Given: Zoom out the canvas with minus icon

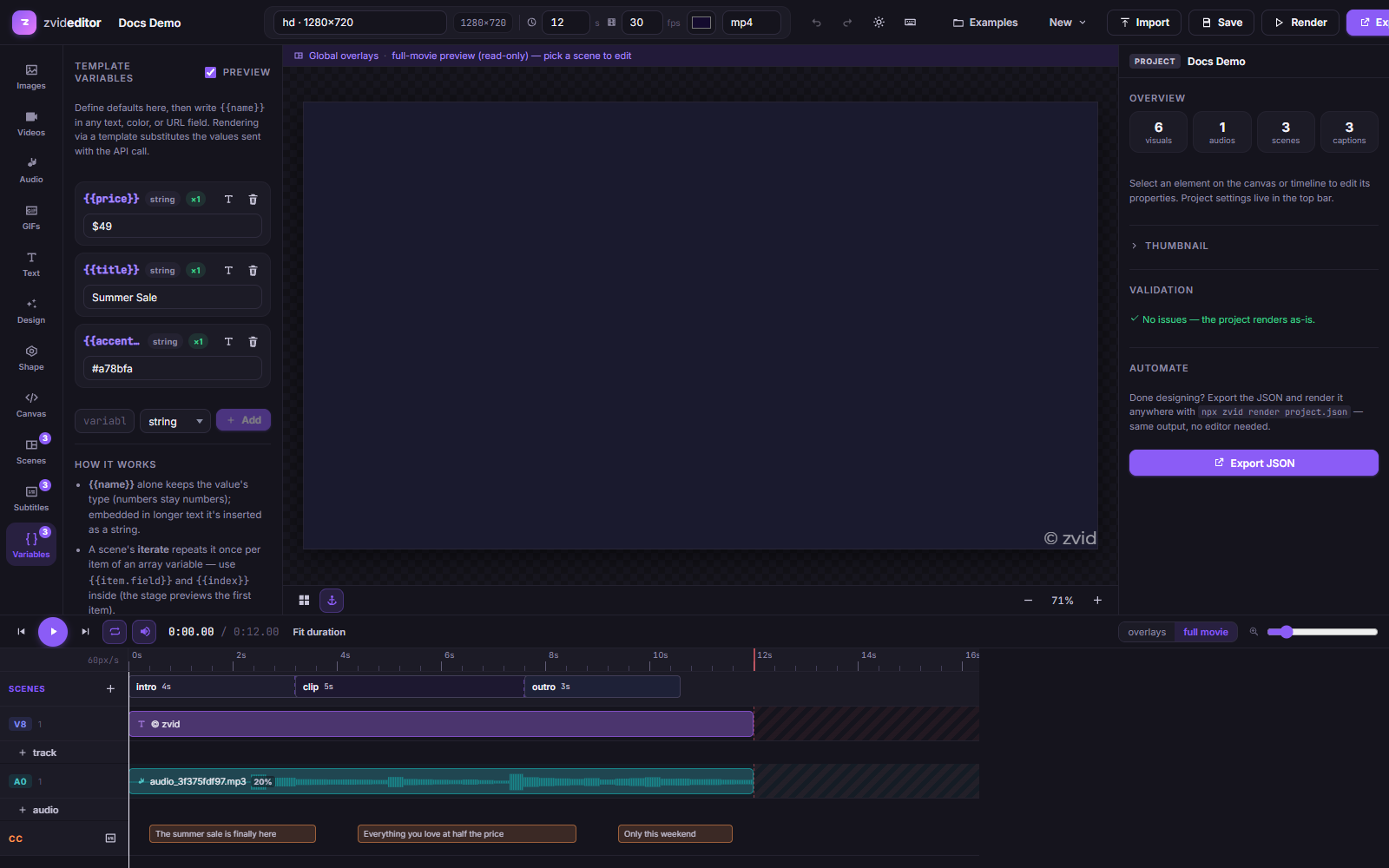Looking at the screenshot, I should pyautogui.click(x=1028, y=600).
